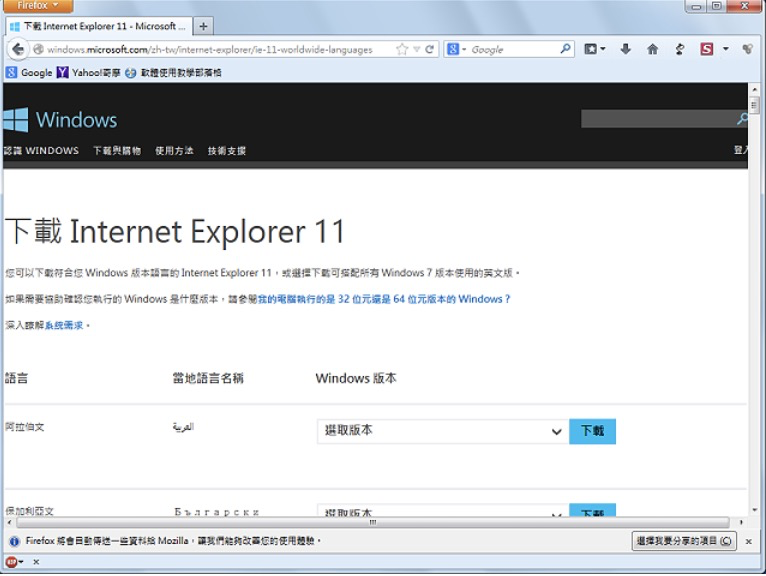
Task: Open the 使用方法 nav menu
Action: [x=174, y=150]
